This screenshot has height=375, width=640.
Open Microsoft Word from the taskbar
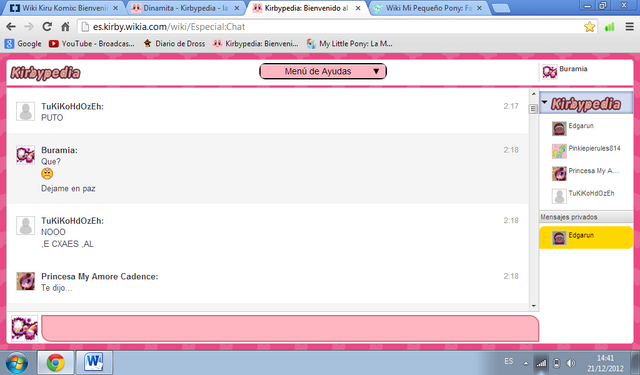tap(94, 363)
